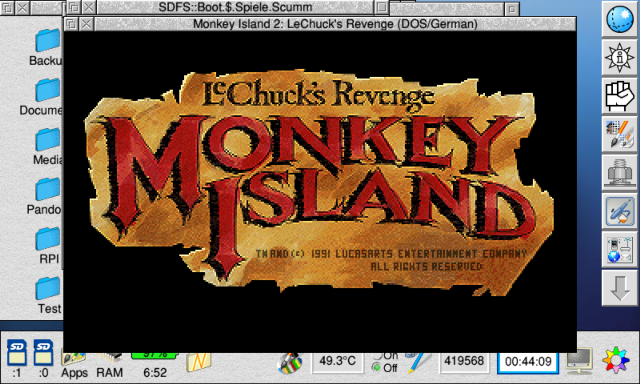The height and width of the screenshot is (384, 640).
Task: Click the 419568 counter display
Action: click(464, 362)
